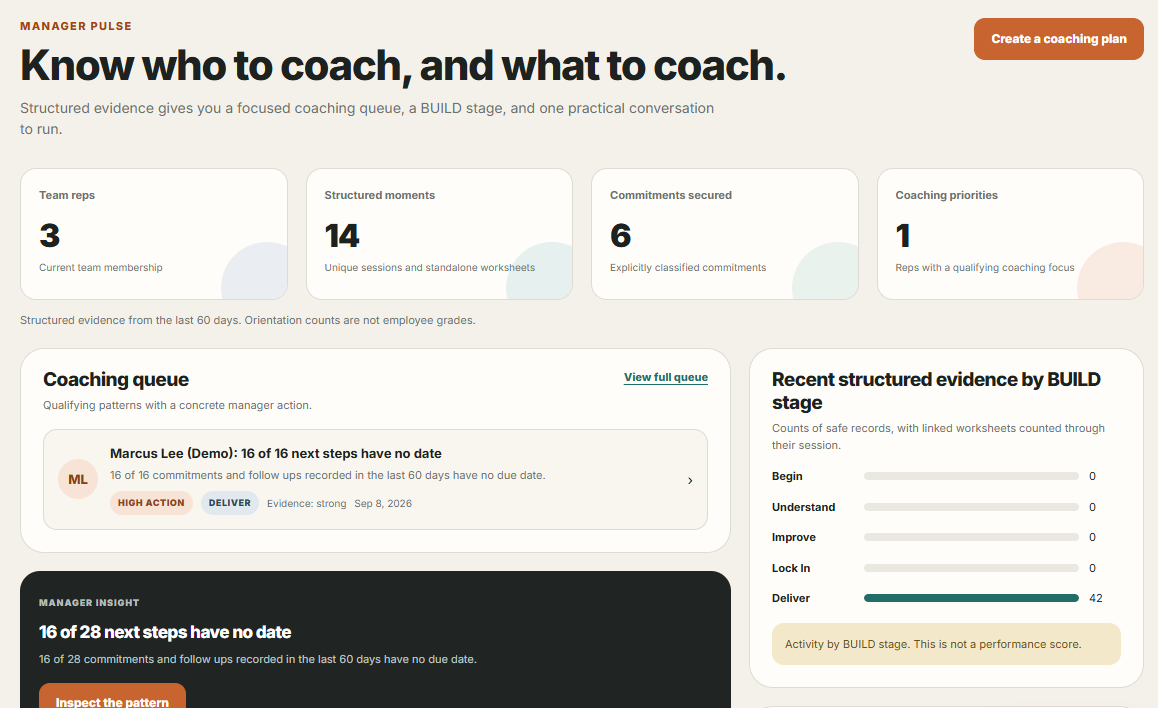The image size is (1158, 708).
Task: Click the Coaching priorities card
Action: point(1010,234)
